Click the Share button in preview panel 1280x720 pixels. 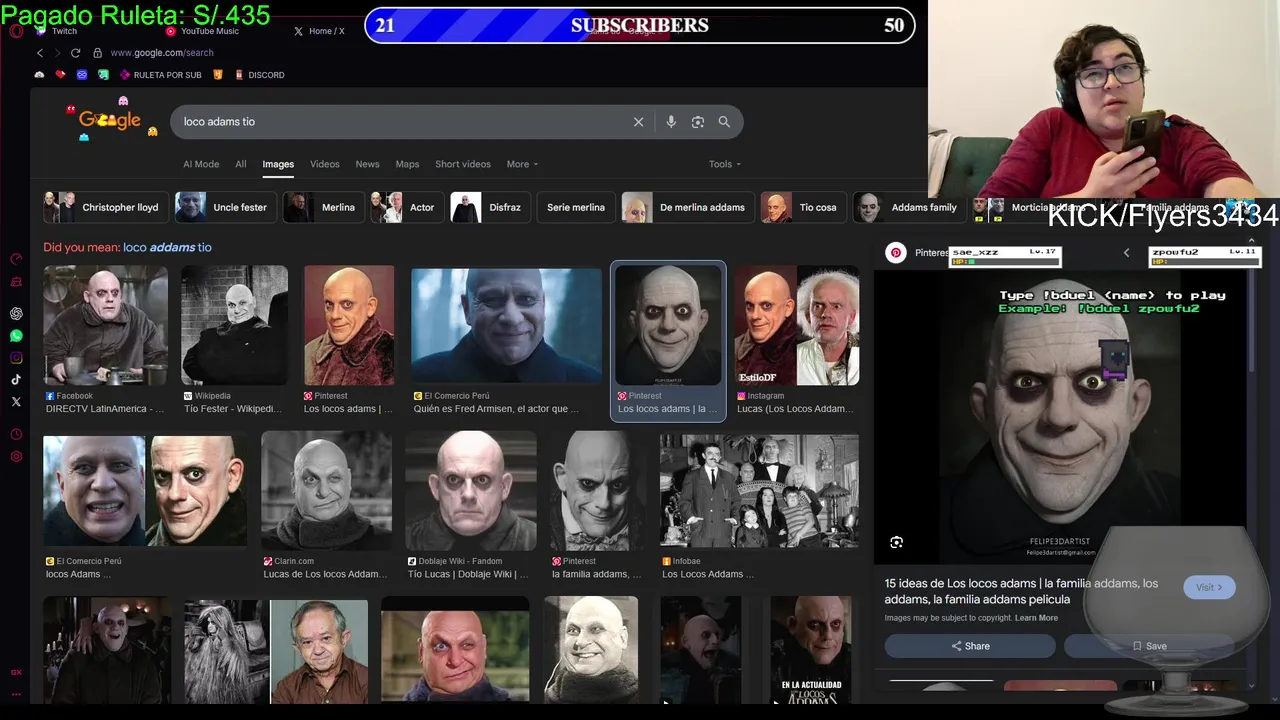(x=970, y=646)
